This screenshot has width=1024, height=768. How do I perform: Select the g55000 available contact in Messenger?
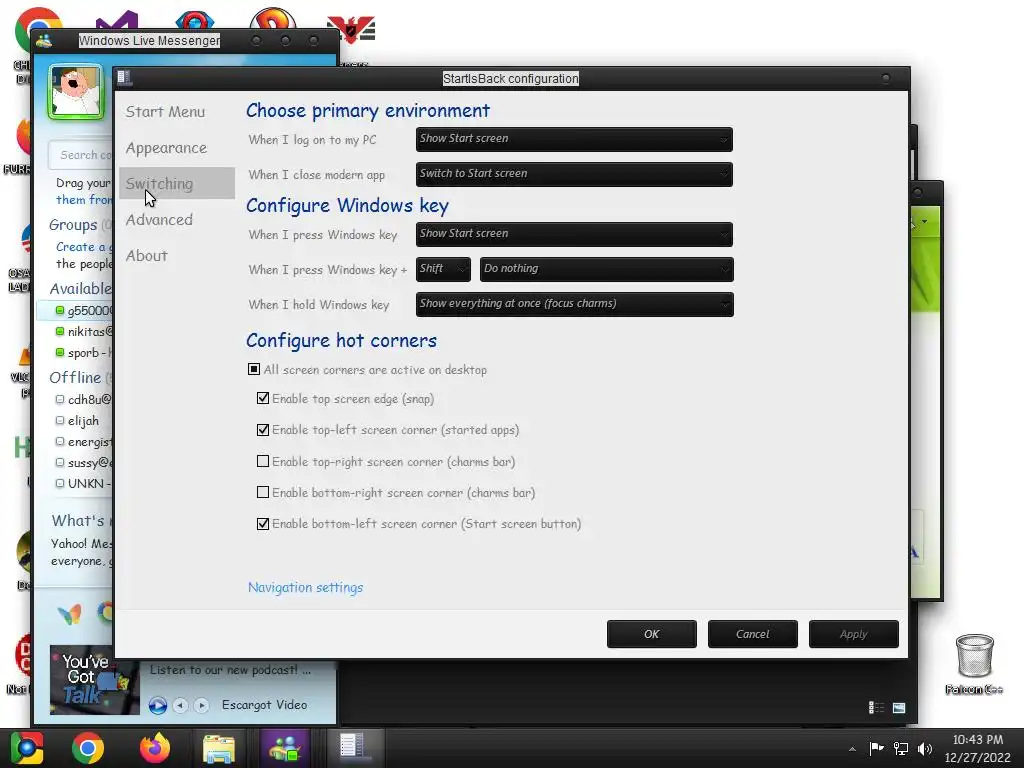click(x=74, y=311)
